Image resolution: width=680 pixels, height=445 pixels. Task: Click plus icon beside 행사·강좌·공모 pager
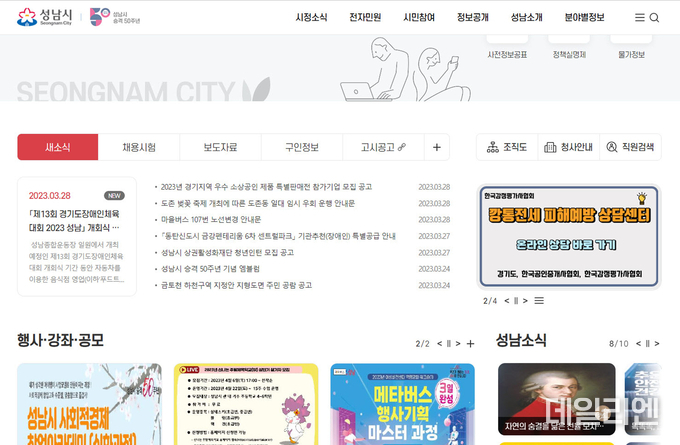pos(471,344)
